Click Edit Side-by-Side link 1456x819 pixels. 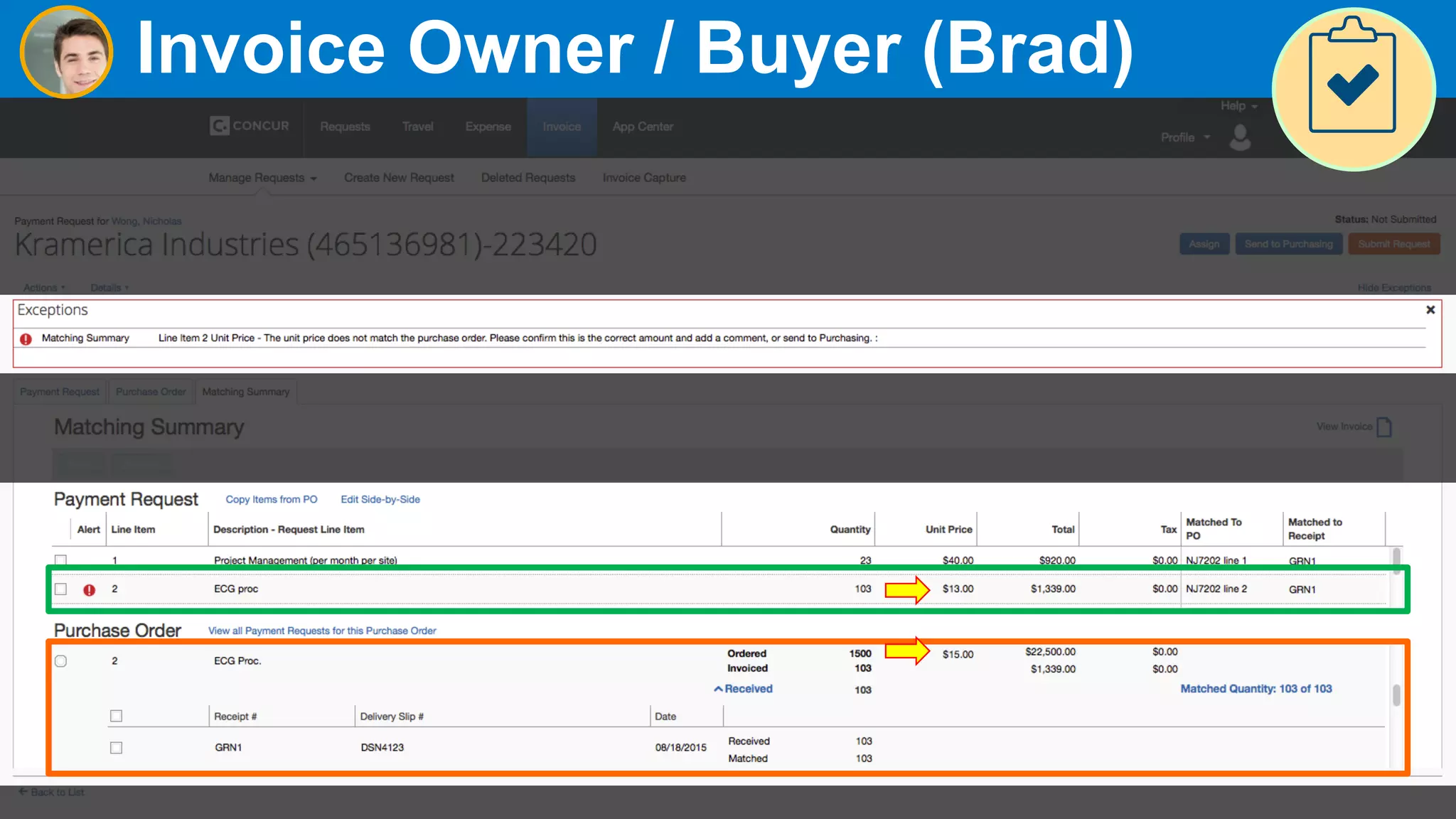(x=380, y=500)
